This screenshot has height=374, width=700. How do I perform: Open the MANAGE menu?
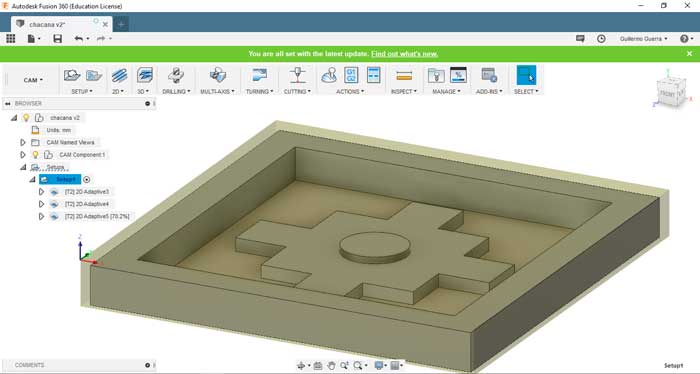tap(446, 91)
